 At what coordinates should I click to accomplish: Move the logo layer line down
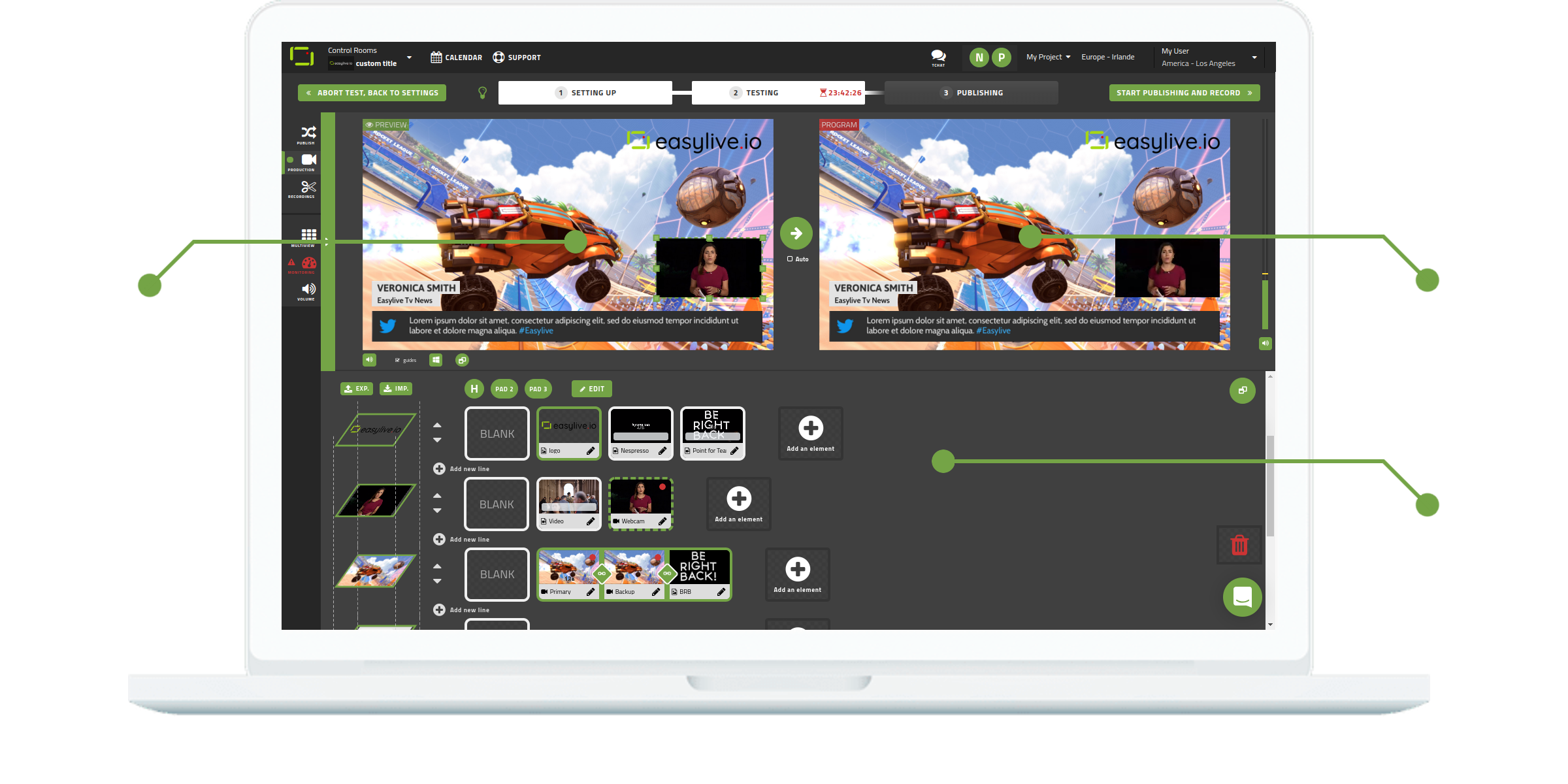click(437, 440)
